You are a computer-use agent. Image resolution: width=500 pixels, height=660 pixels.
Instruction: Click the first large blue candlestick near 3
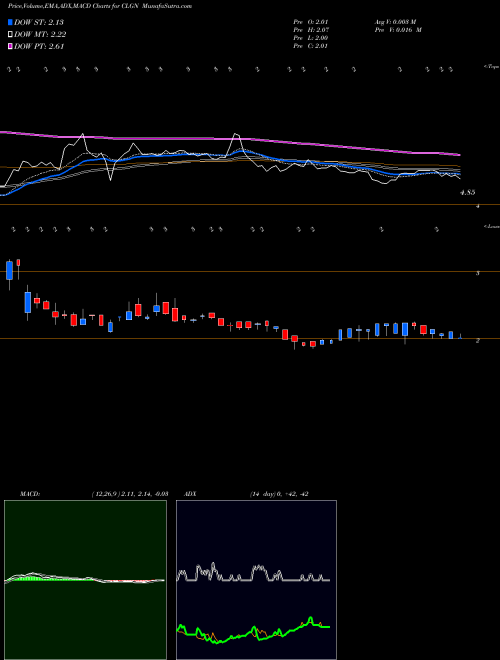(x=10, y=270)
